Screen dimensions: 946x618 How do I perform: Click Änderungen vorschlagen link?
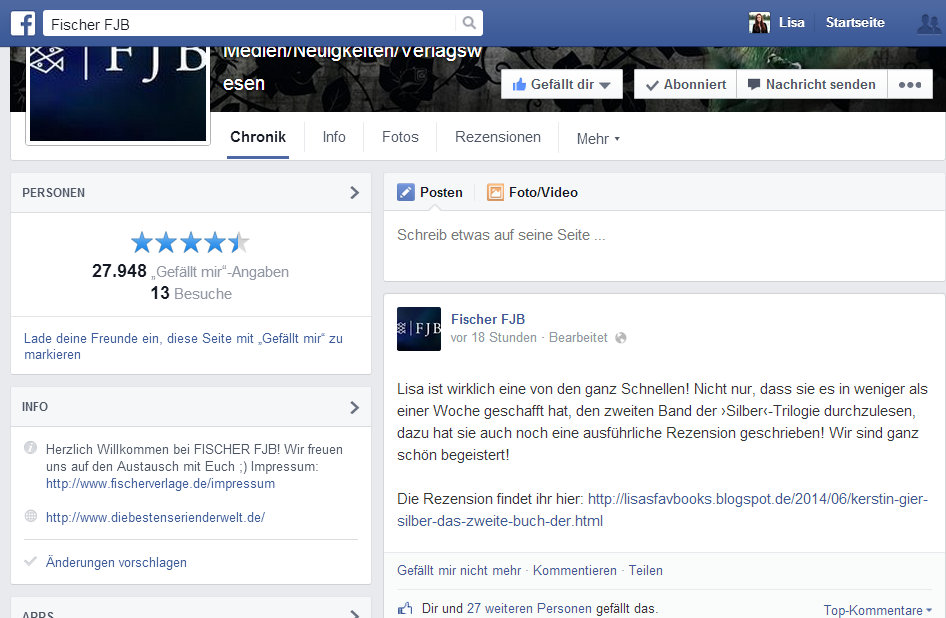pyautogui.click(x=116, y=562)
